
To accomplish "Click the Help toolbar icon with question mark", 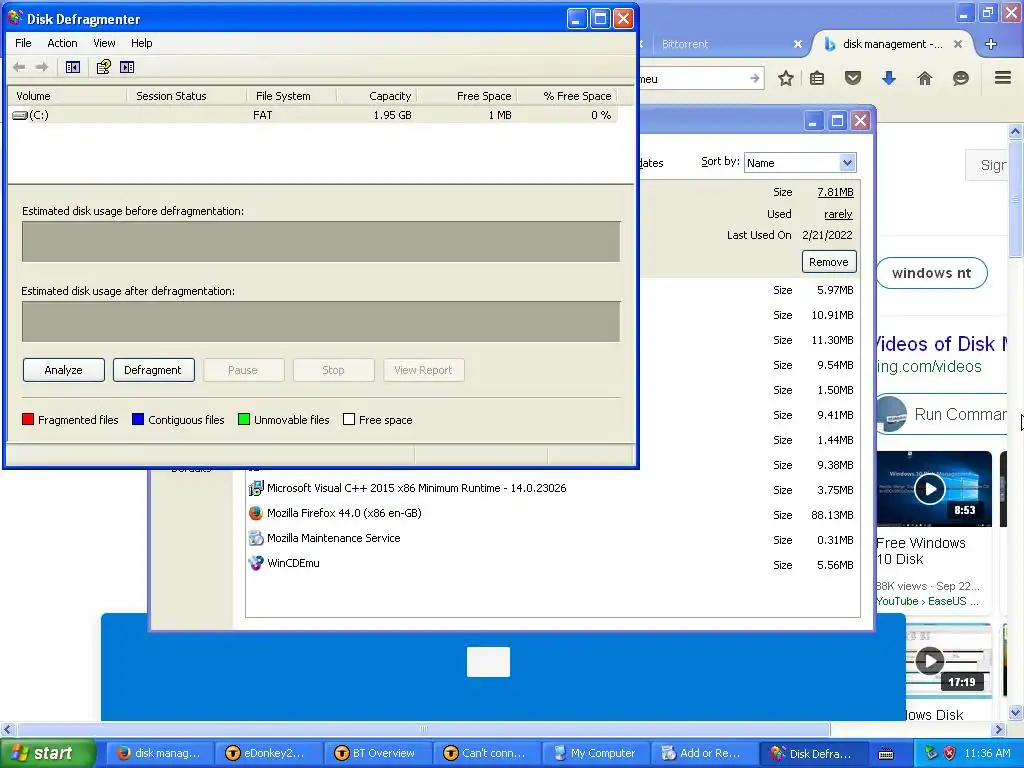I will (x=103, y=67).
